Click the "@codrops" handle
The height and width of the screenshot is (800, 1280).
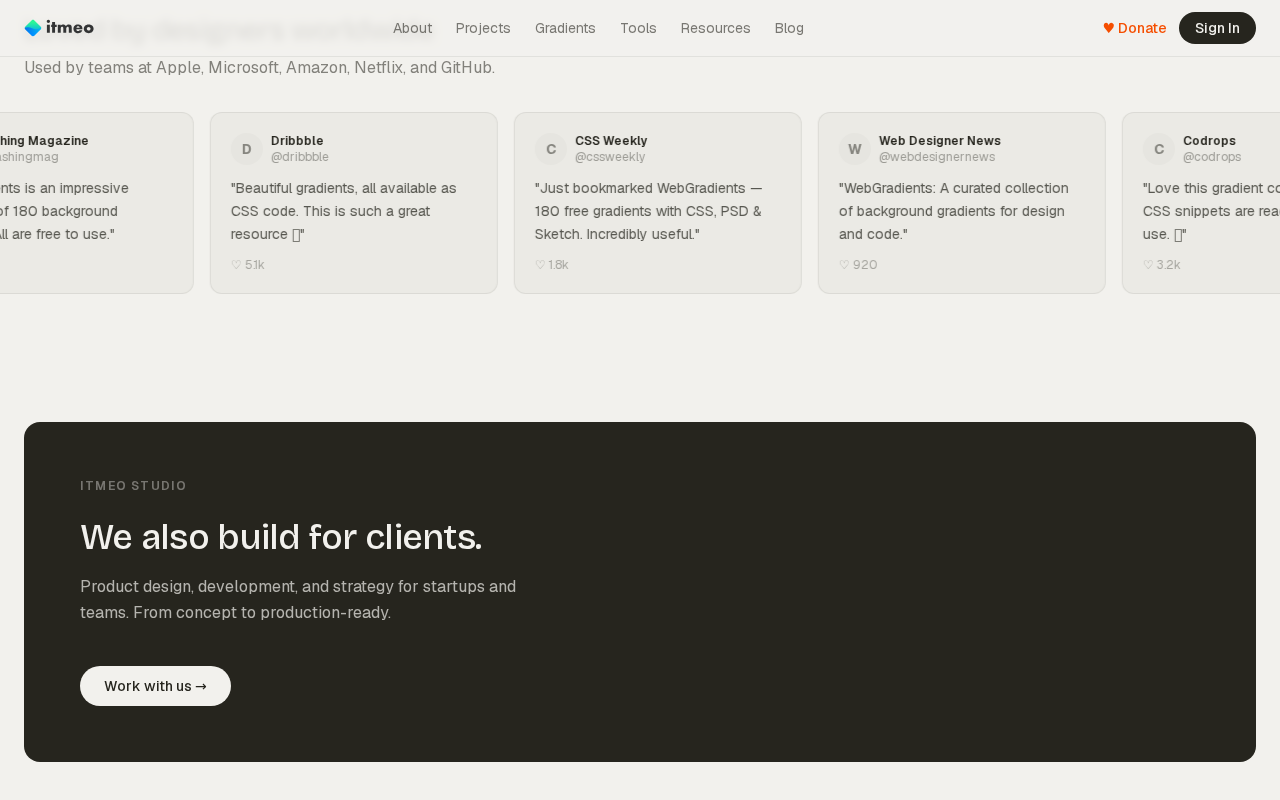tap(1212, 157)
